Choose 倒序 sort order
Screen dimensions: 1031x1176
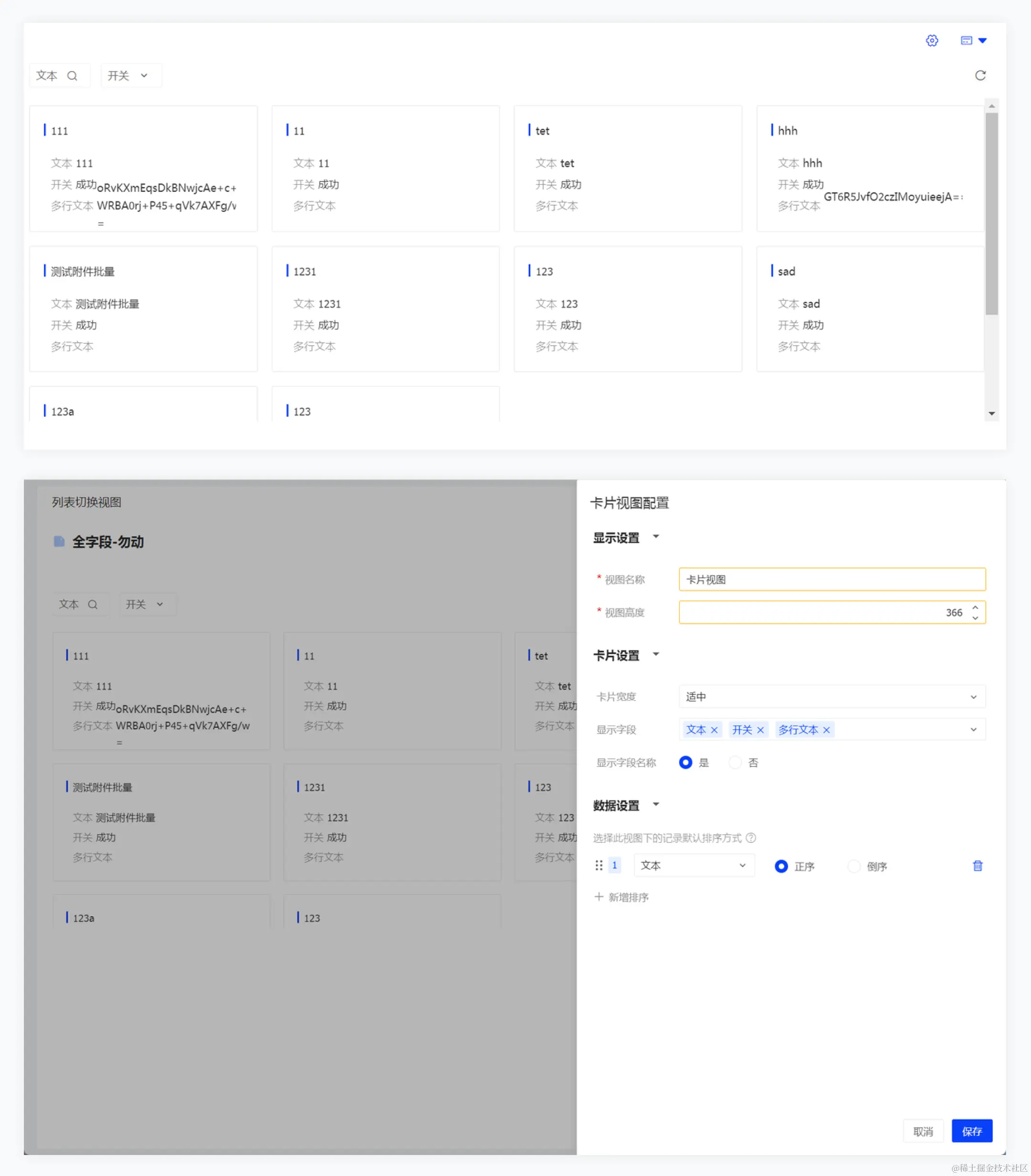(854, 866)
